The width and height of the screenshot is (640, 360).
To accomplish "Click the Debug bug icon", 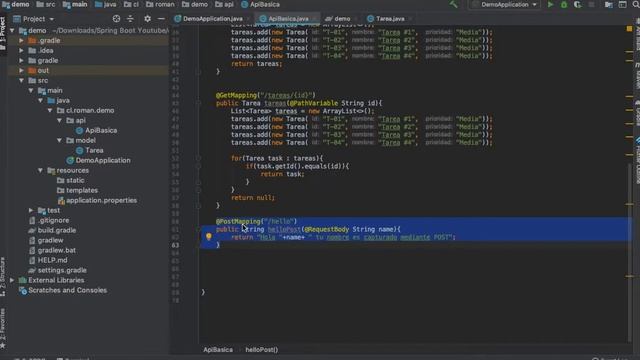I will (564, 5).
